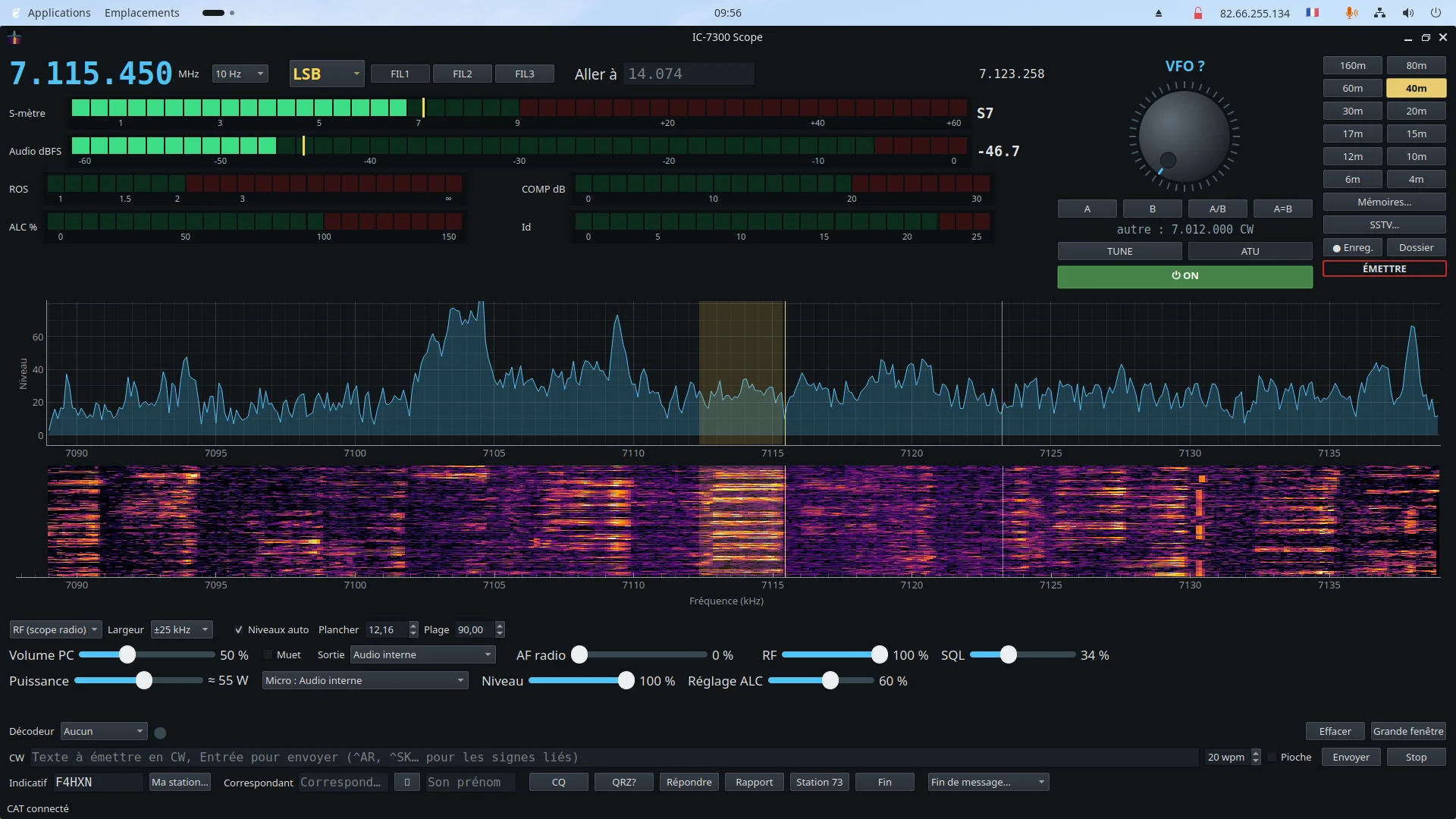1456x819 pixels.
Task: Click the Puissance power slider handle
Action: tap(144, 680)
